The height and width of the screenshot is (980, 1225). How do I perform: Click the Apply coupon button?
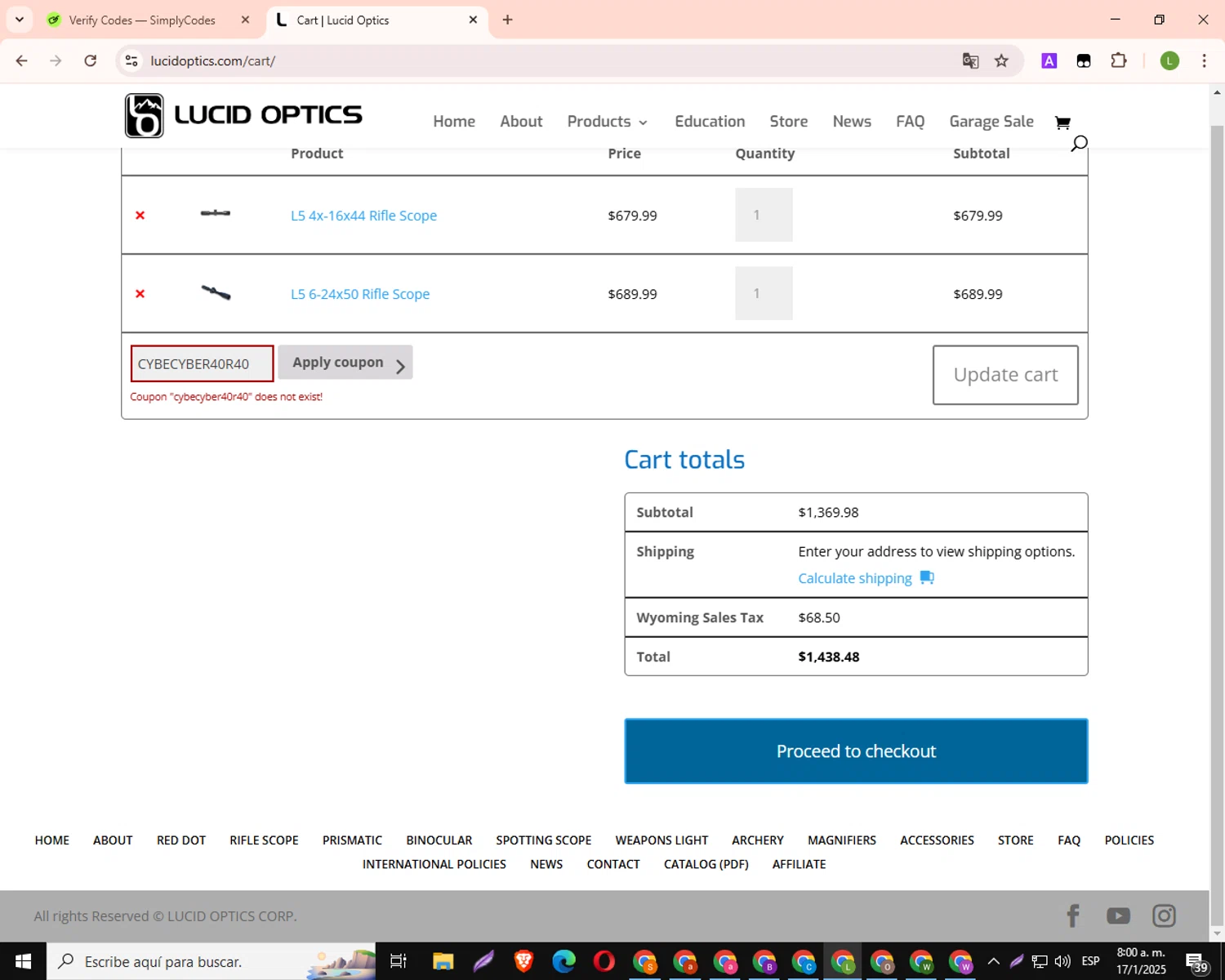(x=345, y=363)
